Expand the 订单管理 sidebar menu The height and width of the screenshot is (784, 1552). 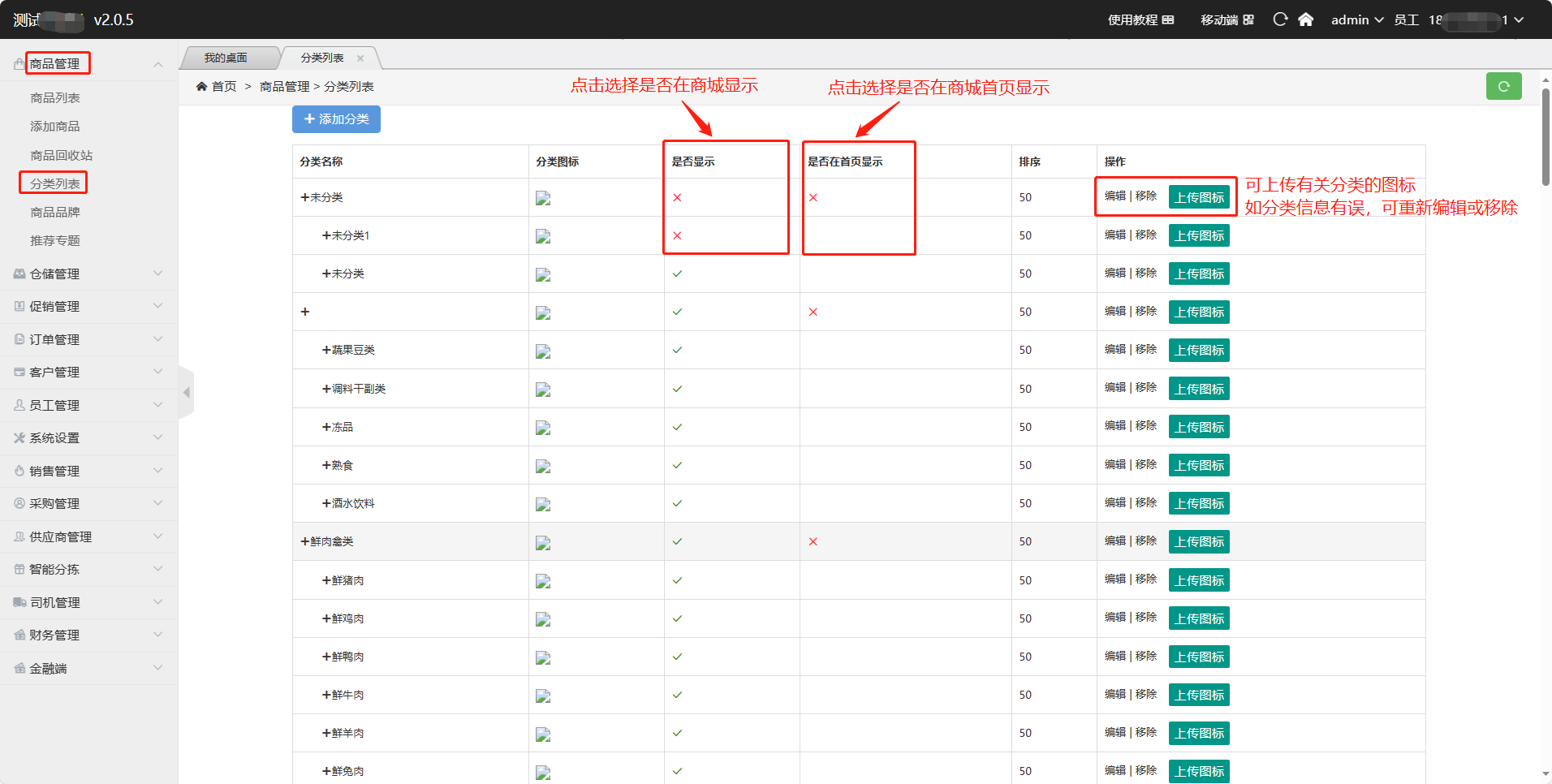[88, 339]
